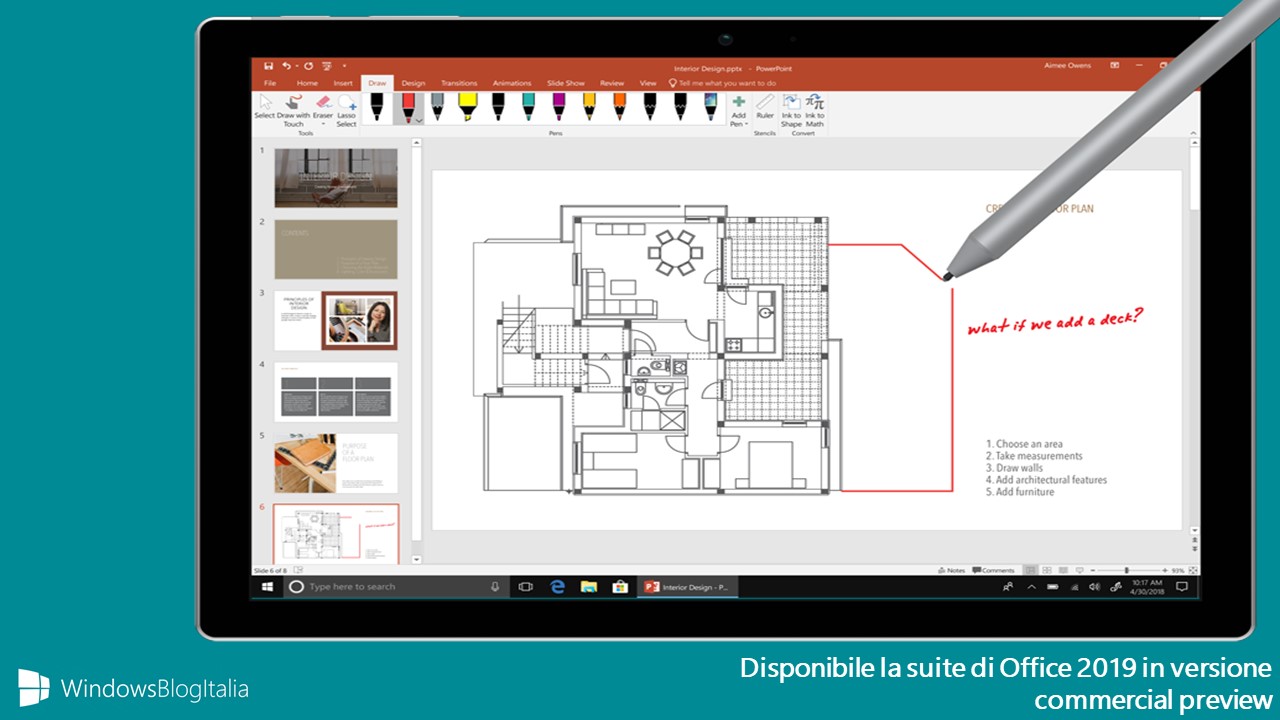This screenshot has width=1280, height=720.
Task: Open Task View on taskbar
Action: (526, 587)
